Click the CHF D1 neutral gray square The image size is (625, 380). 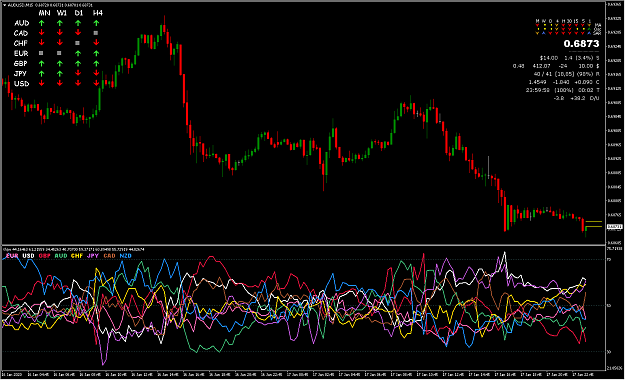coord(77,43)
